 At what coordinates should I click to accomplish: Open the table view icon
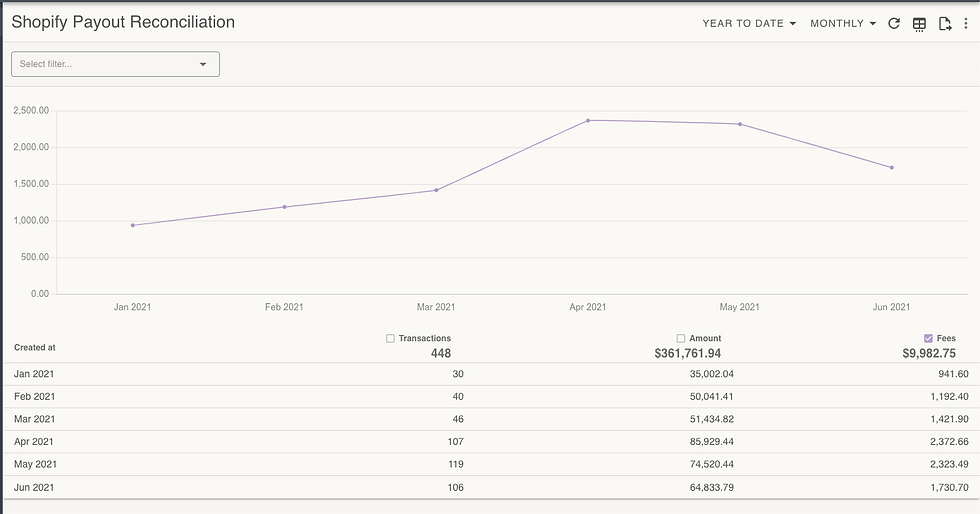(x=919, y=24)
